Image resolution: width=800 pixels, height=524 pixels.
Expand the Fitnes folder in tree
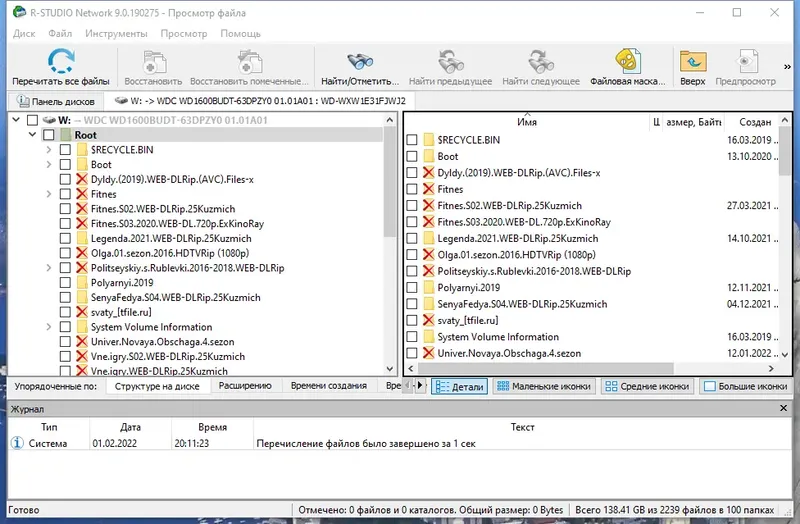point(49,194)
